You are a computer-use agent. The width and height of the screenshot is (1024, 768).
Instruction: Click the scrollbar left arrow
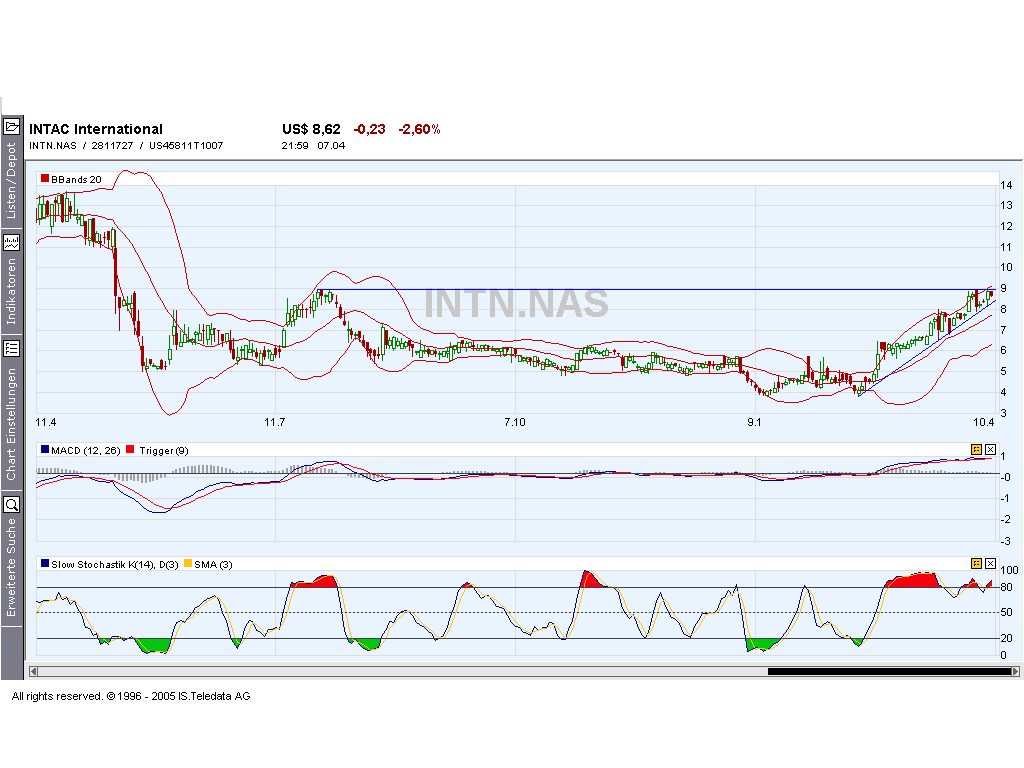coord(33,671)
